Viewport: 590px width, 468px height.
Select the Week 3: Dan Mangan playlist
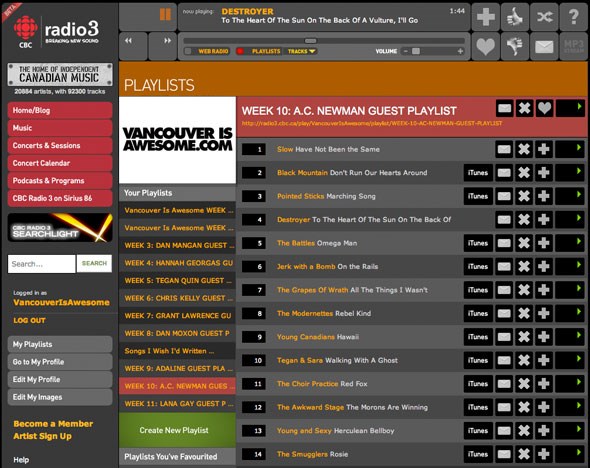coord(177,245)
